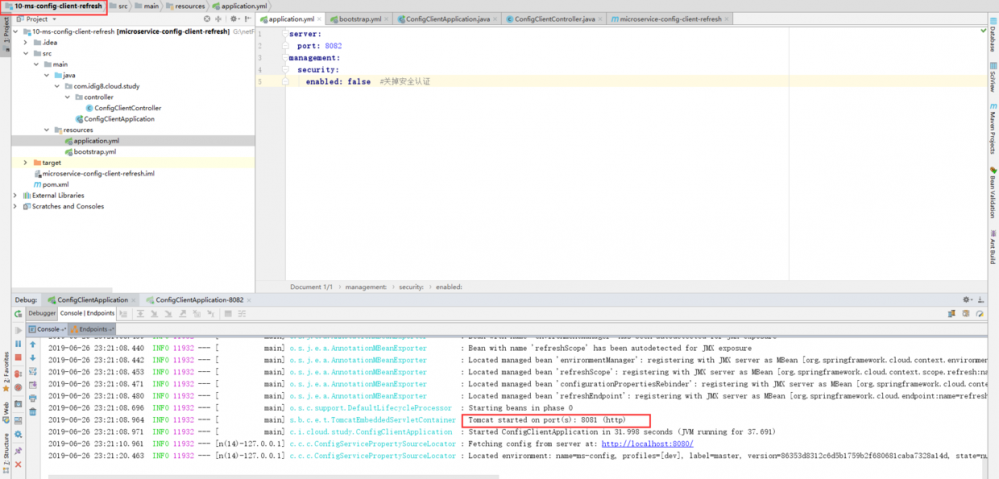Click the resources breadcrumb in navigation bar

click(187, 6)
